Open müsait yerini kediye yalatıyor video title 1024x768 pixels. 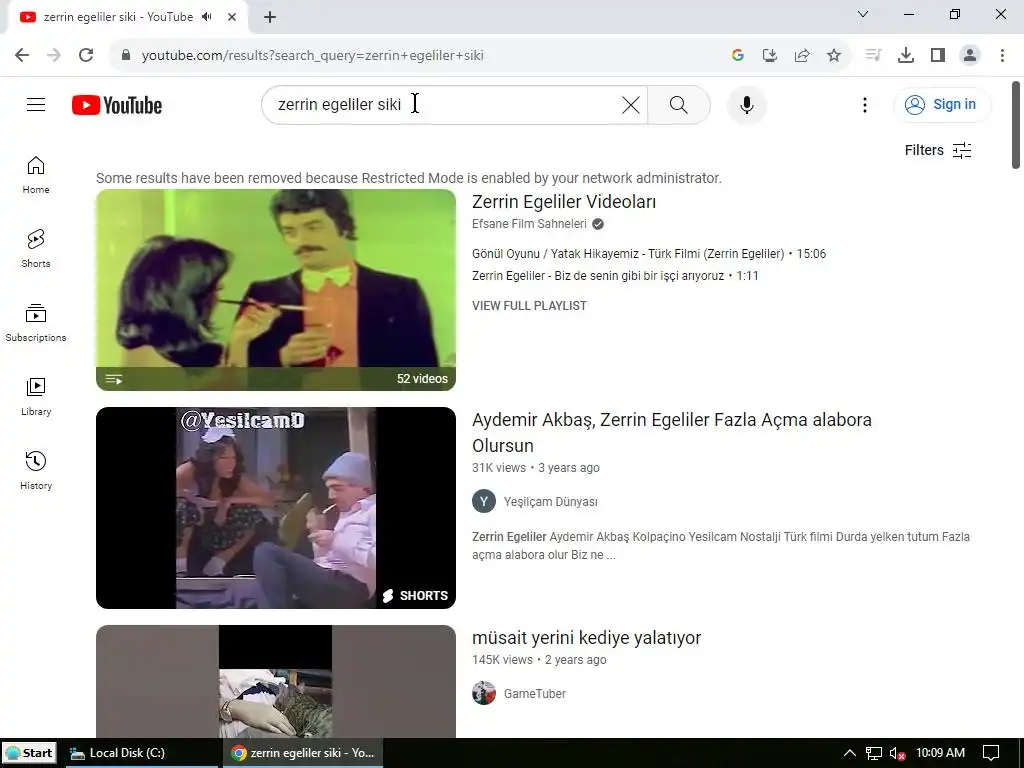(586, 637)
